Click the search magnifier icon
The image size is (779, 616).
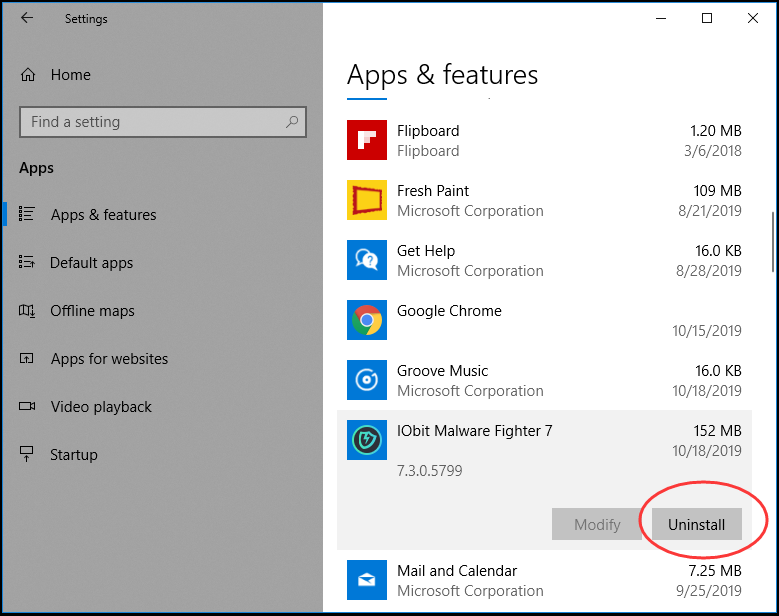292,122
